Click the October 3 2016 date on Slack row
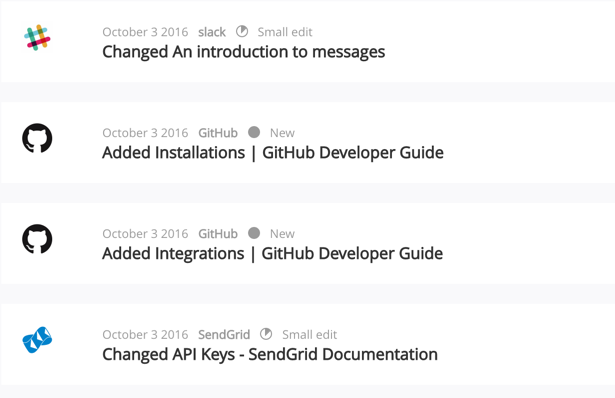 [x=145, y=32]
